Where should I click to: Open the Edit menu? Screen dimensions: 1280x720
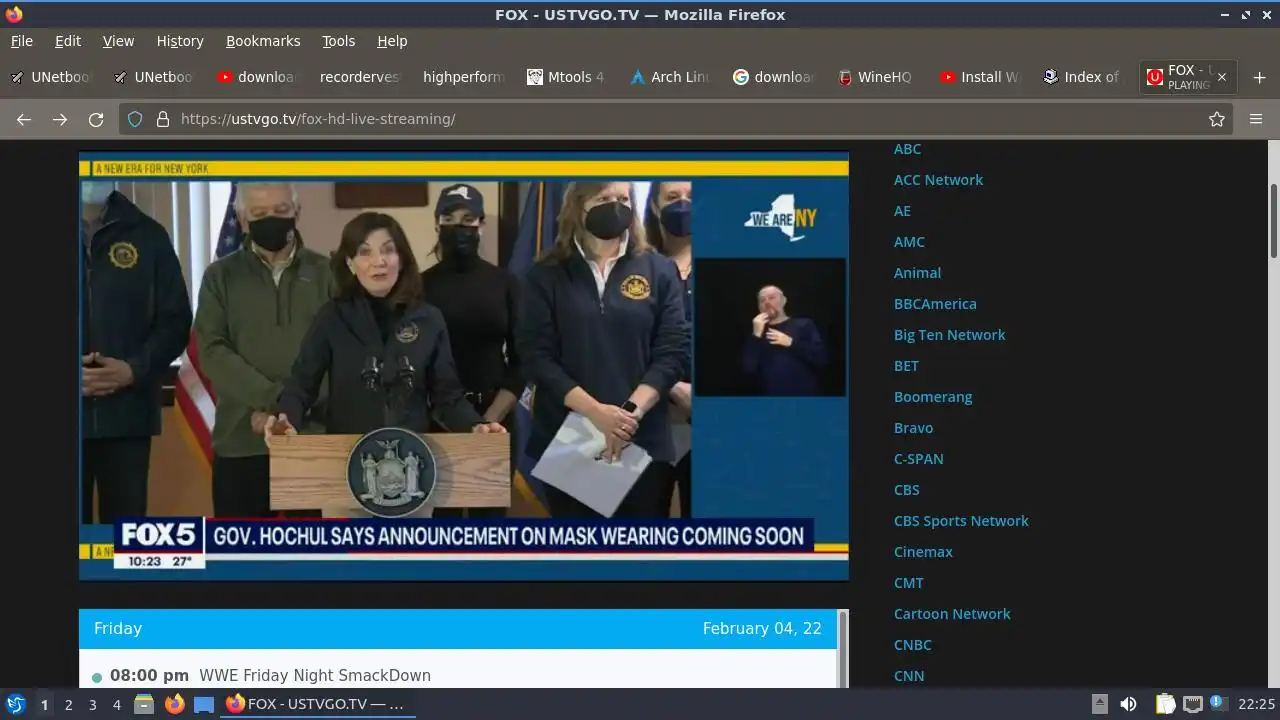click(x=68, y=41)
